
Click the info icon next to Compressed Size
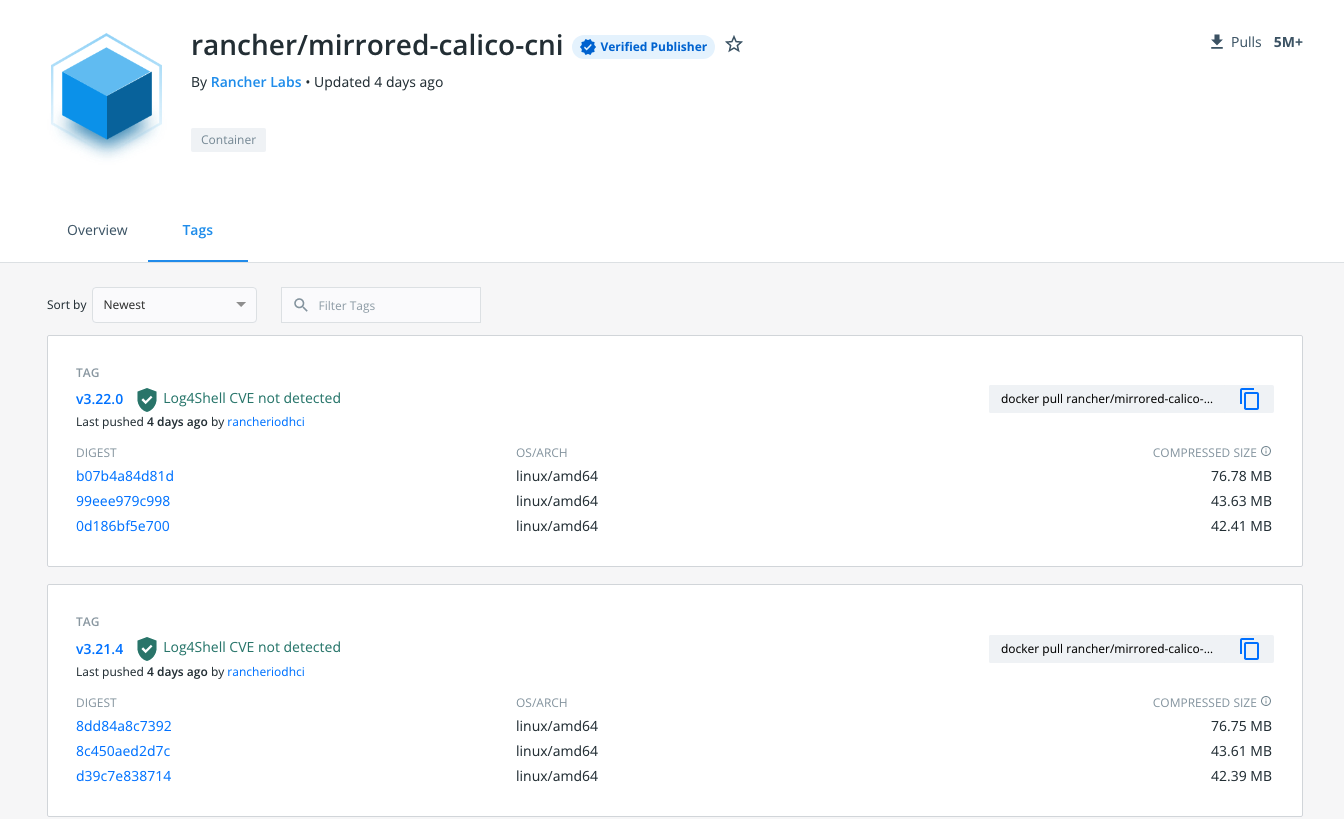point(1266,450)
